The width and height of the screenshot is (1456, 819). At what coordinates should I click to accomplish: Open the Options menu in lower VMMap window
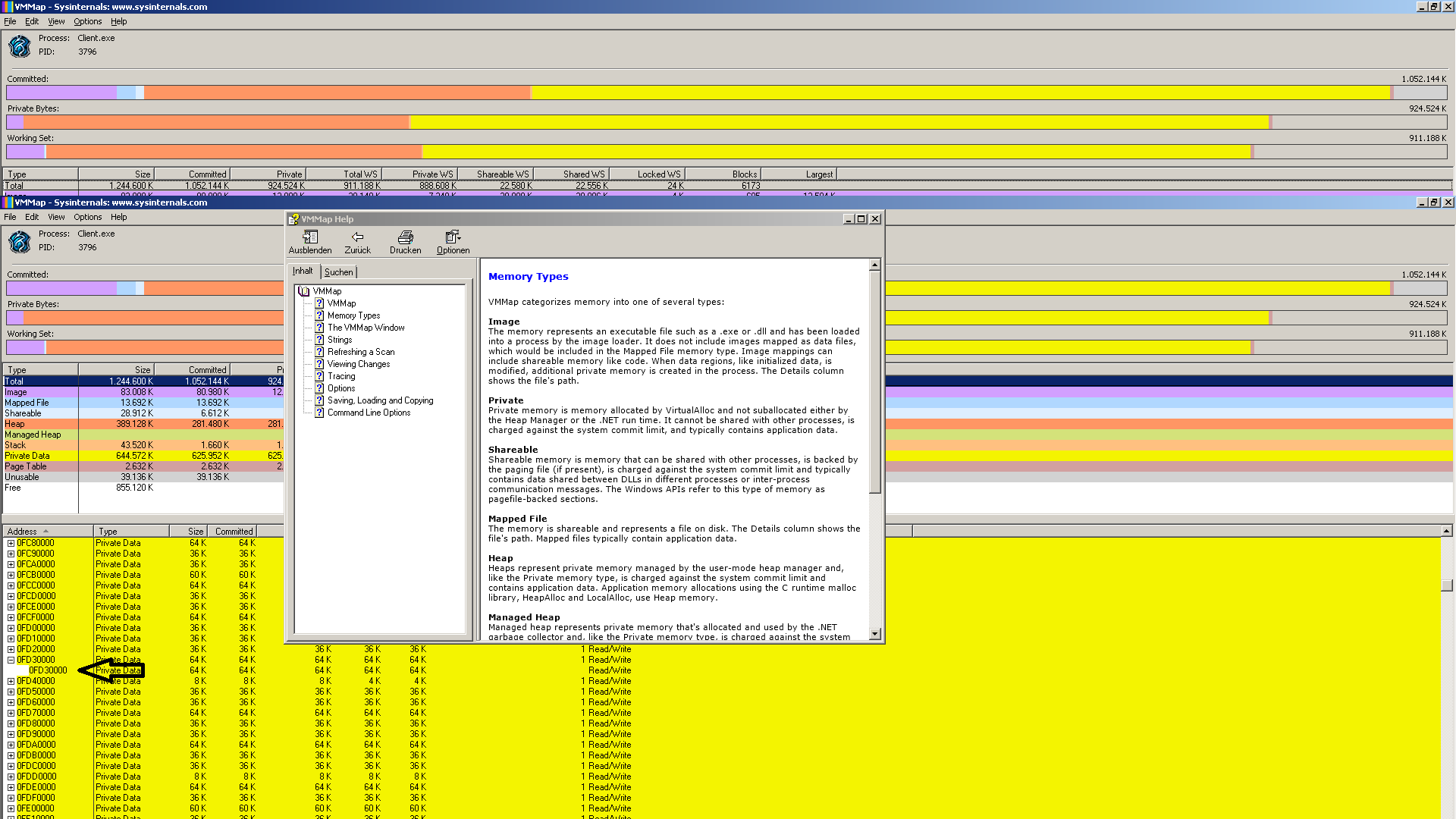click(87, 217)
